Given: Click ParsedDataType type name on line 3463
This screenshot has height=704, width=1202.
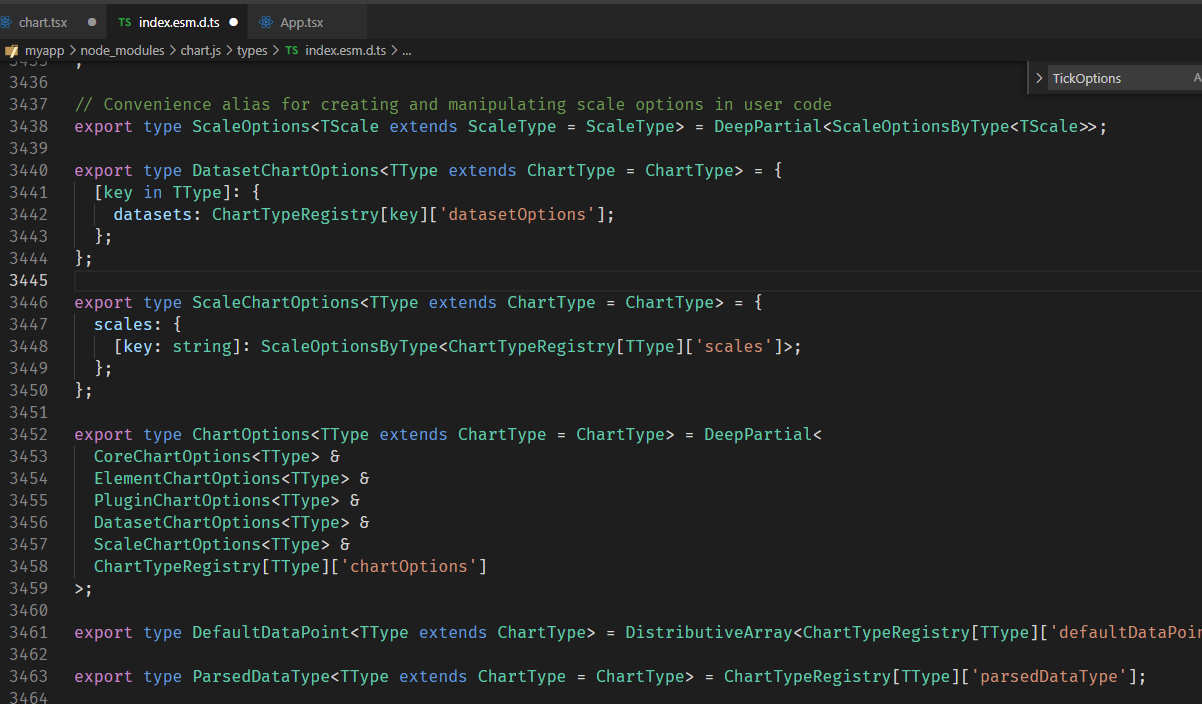Looking at the screenshot, I should pos(260,676).
